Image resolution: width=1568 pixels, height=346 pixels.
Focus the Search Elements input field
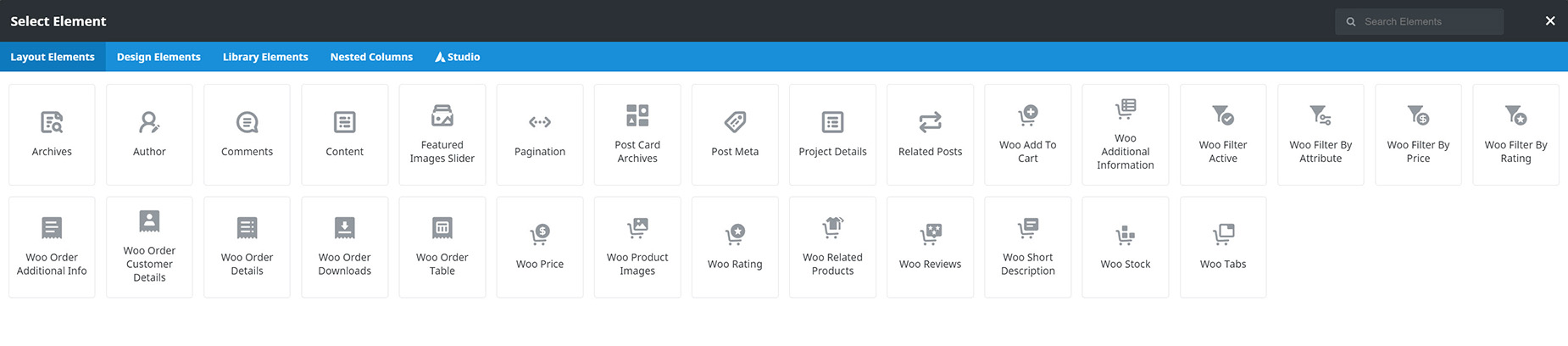tap(1419, 21)
